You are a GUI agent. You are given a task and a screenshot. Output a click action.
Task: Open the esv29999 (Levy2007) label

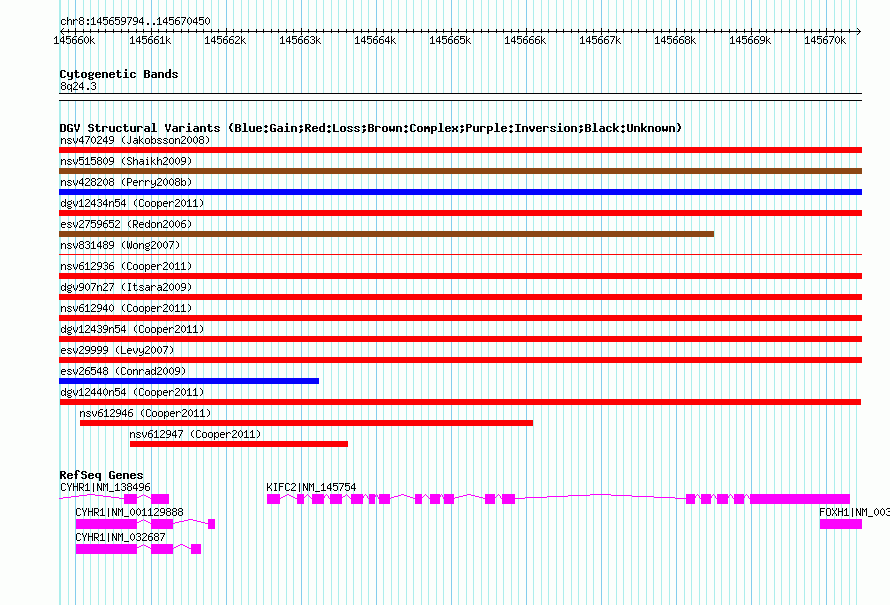pos(117,350)
